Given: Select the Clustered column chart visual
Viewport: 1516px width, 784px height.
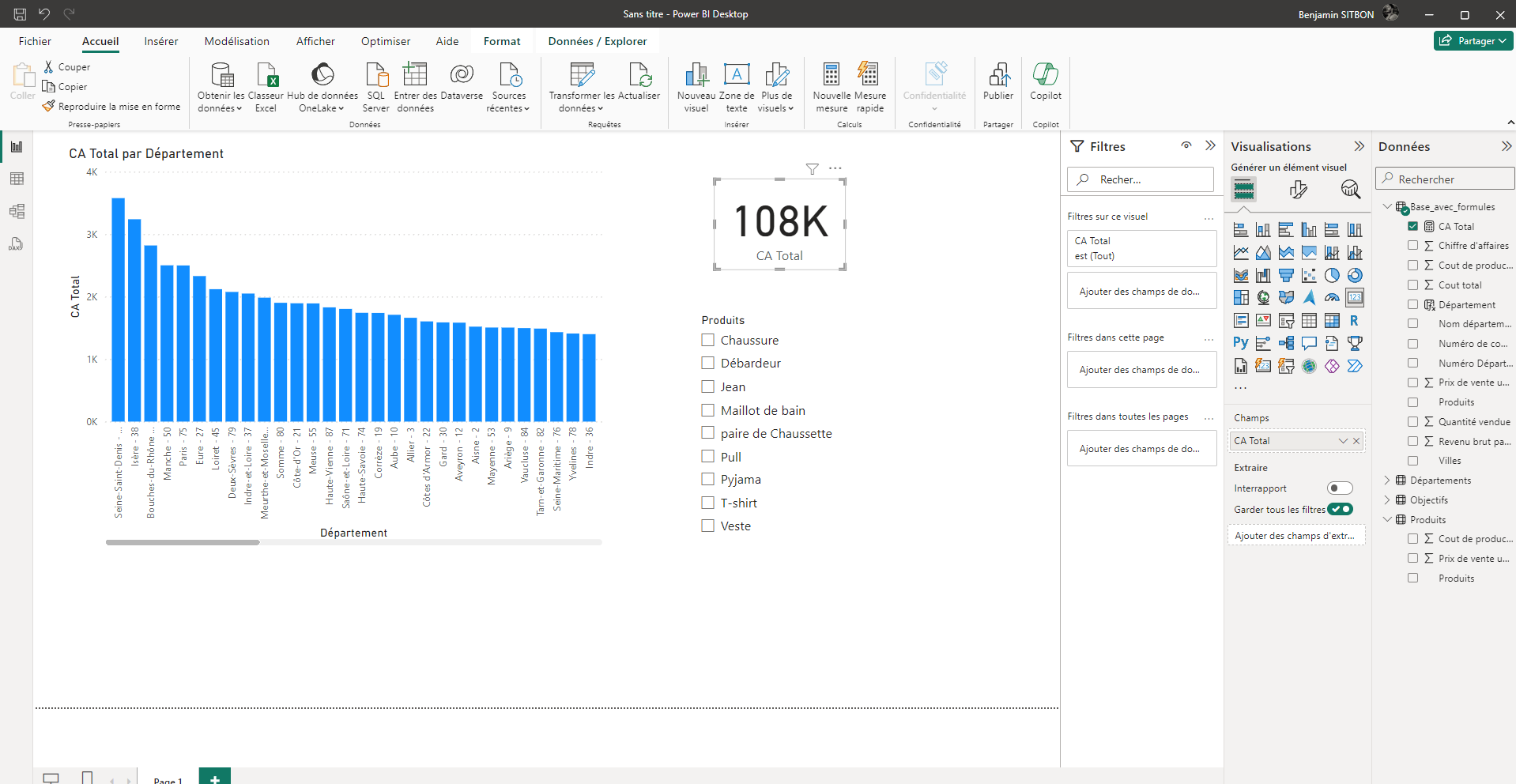Looking at the screenshot, I should (1309, 230).
